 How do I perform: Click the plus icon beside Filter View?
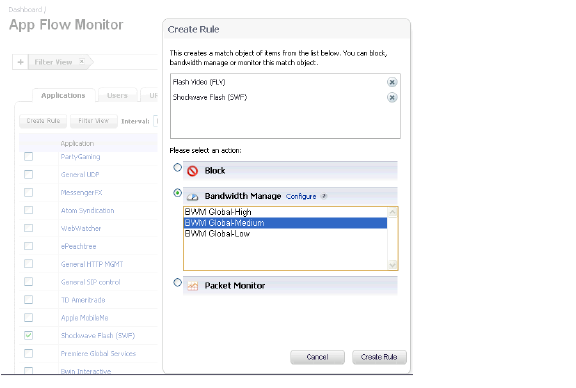point(21,62)
